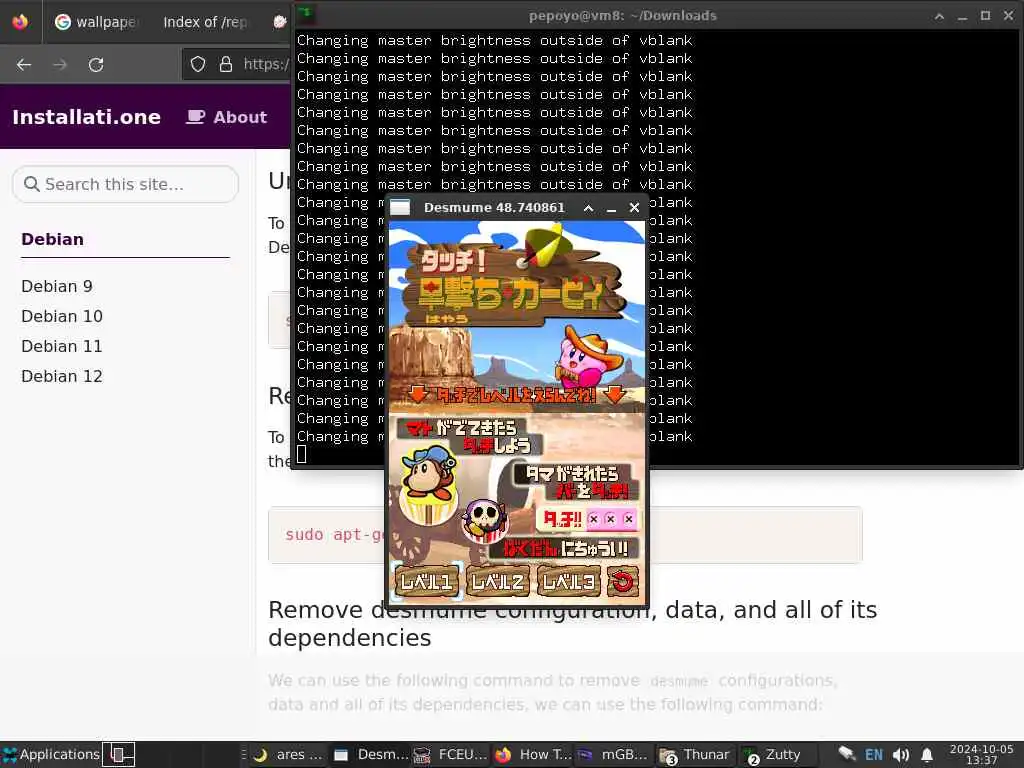Go back in Firefox
The width and height of the screenshot is (1024, 768).
pos(24,65)
